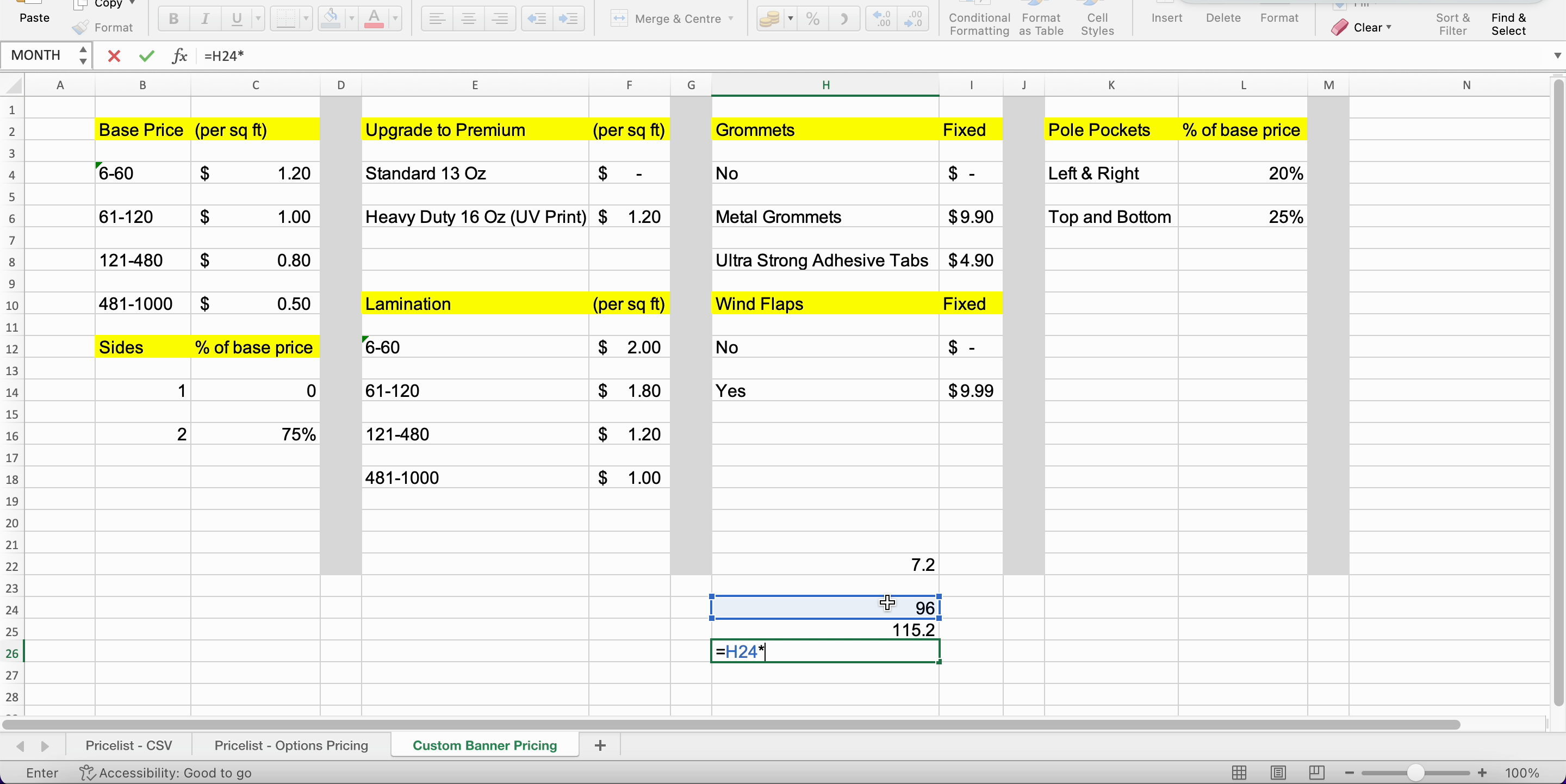Toggle Underline formatting

(237, 19)
